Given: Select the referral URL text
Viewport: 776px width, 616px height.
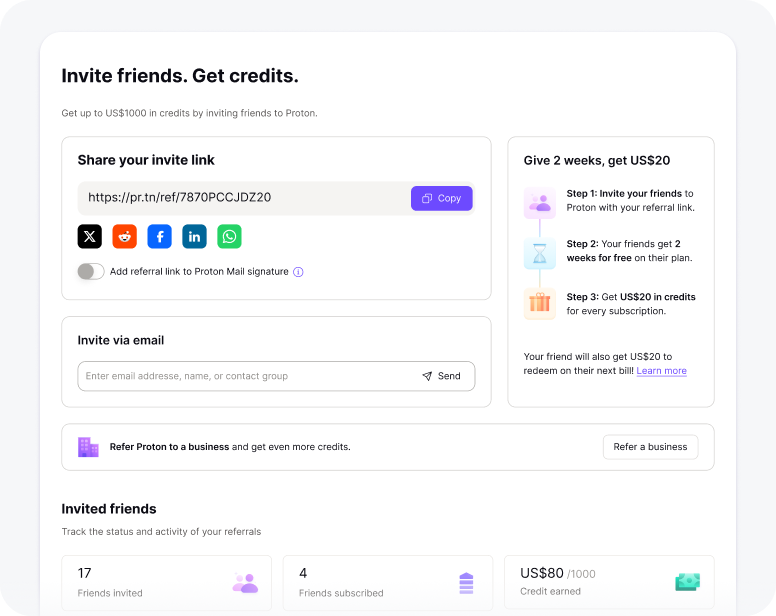Looking at the screenshot, I should pyautogui.click(x=180, y=198).
